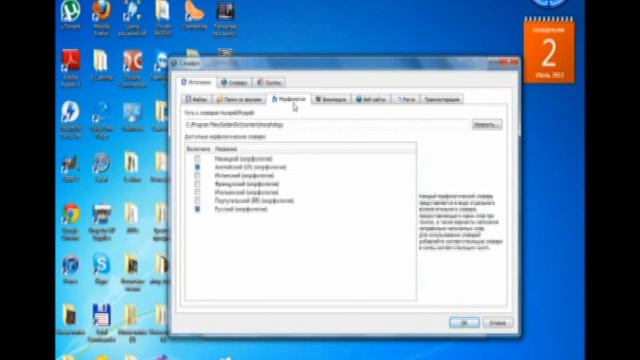The image size is (640, 360).
Task: Enable the Немецкий morphology dictionary checkbox
Action: pyautogui.click(x=197, y=158)
